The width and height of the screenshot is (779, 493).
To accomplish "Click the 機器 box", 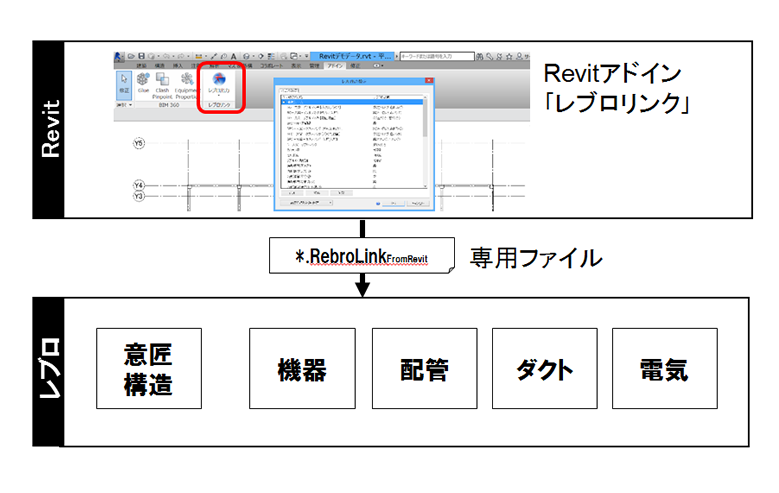I will point(302,368).
